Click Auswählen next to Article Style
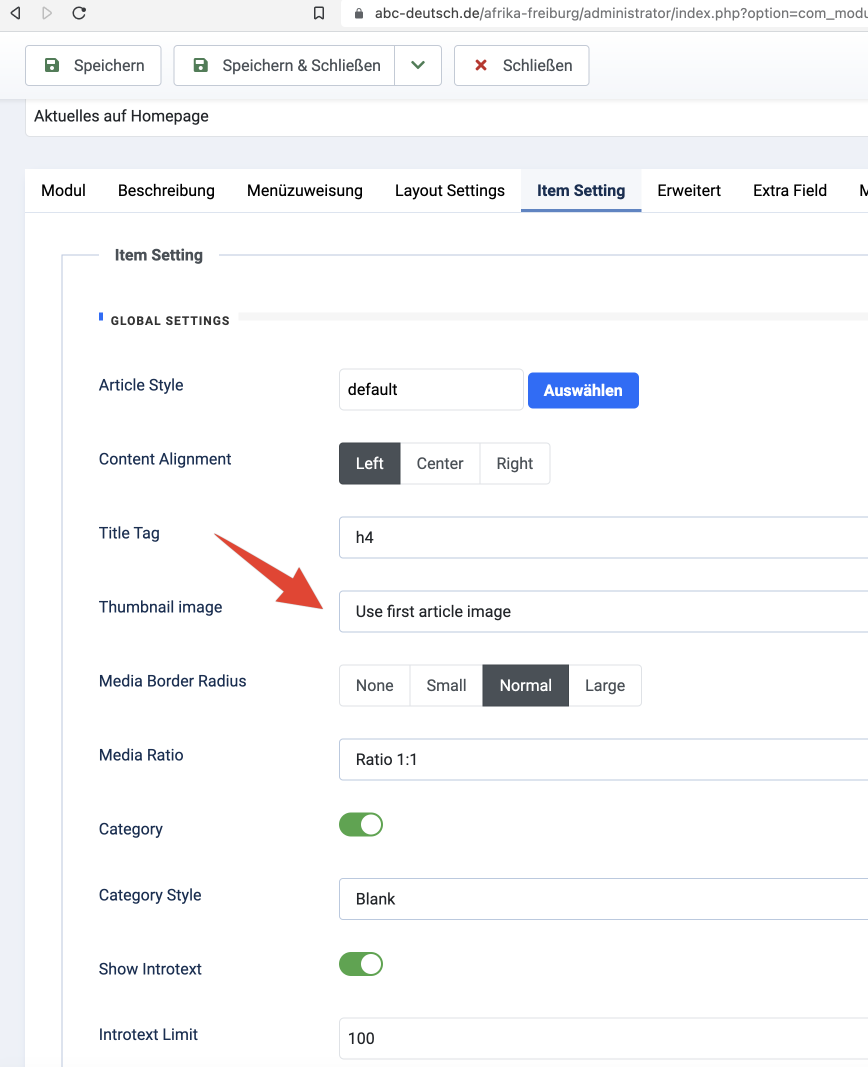Image resolution: width=868 pixels, height=1067 pixels. (x=583, y=390)
